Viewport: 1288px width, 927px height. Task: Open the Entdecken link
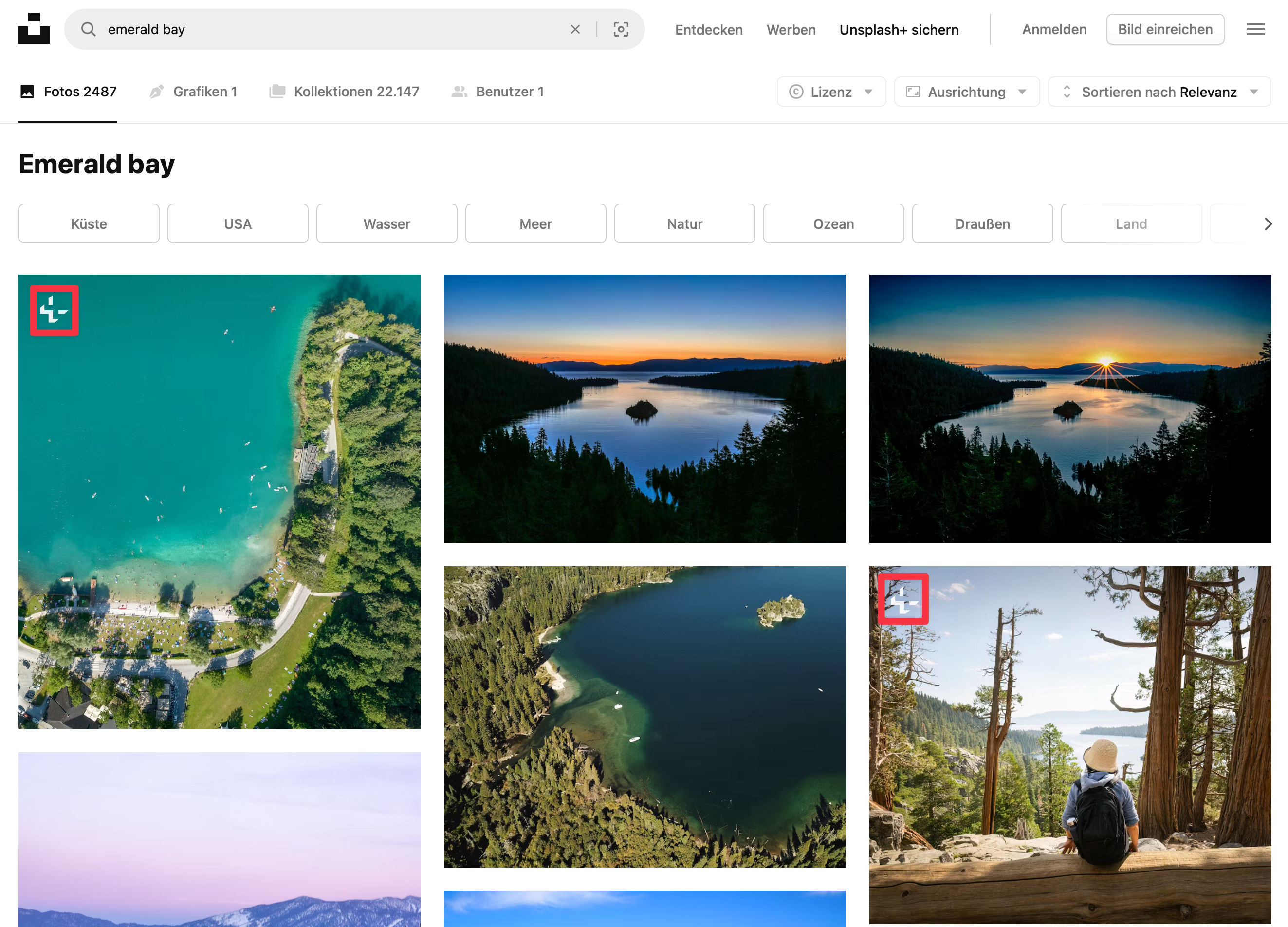point(709,30)
